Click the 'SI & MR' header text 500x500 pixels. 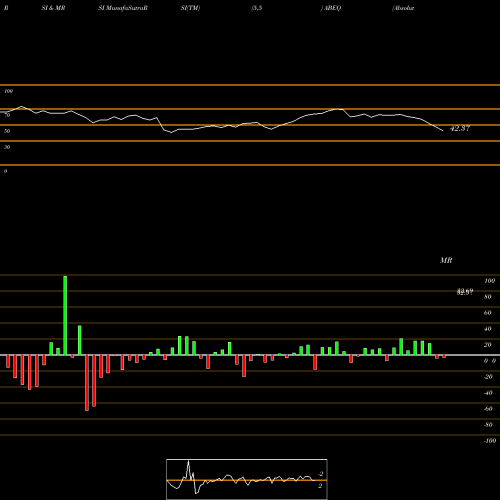coord(53,8)
